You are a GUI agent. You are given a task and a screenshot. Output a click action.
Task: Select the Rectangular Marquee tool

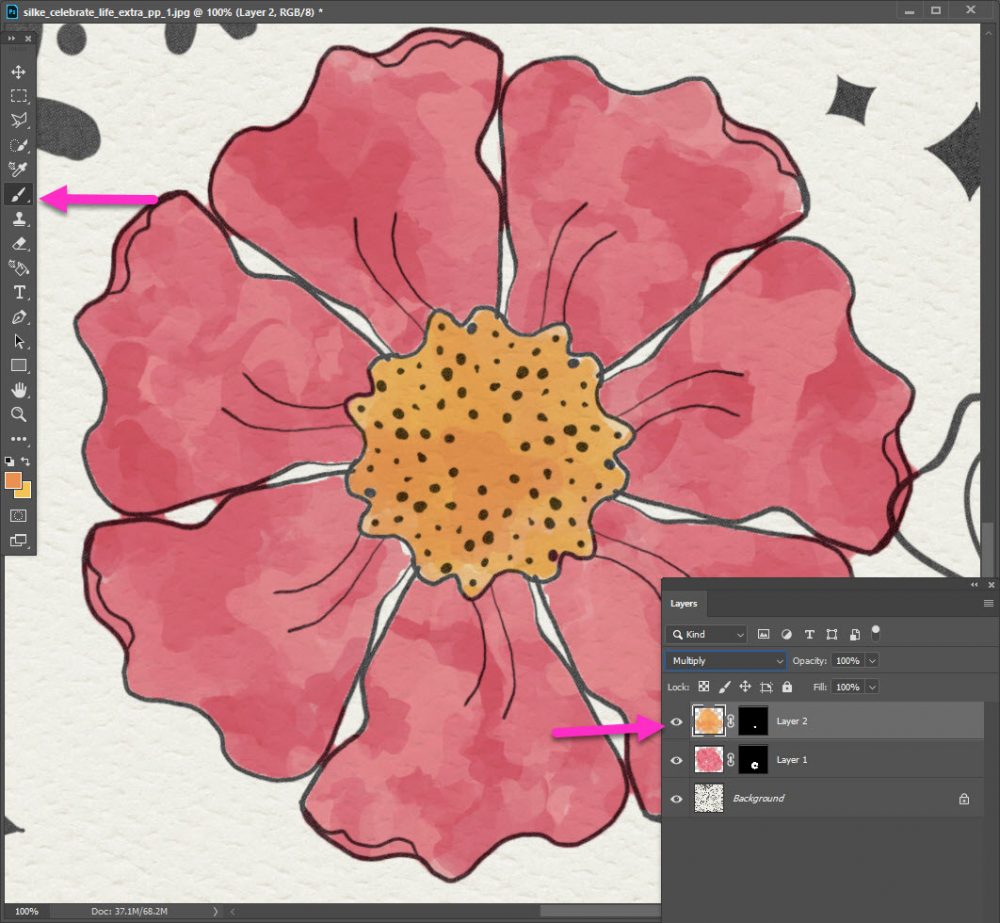click(x=19, y=96)
